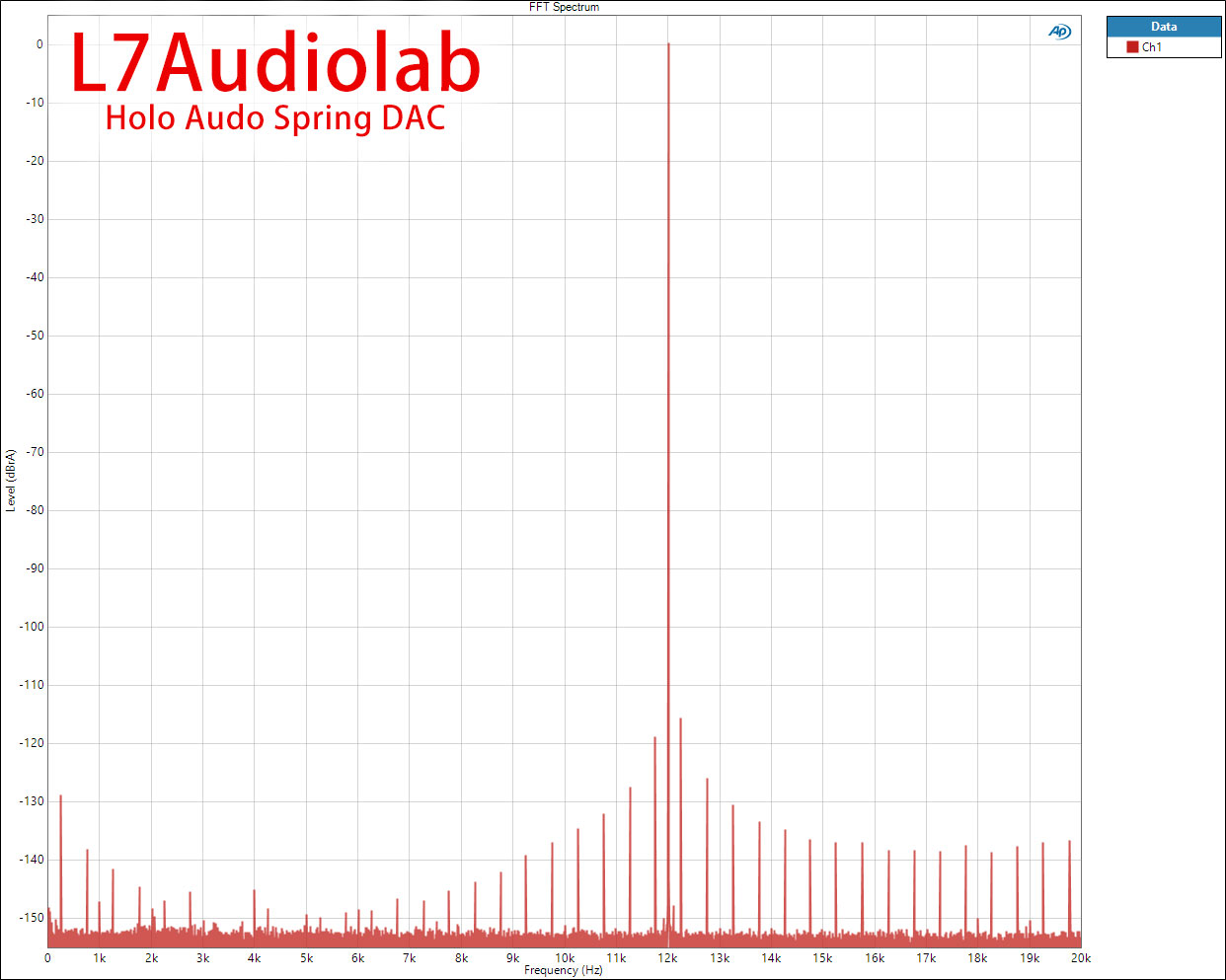Click the -30 level axis label

click(x=35, y=219)
